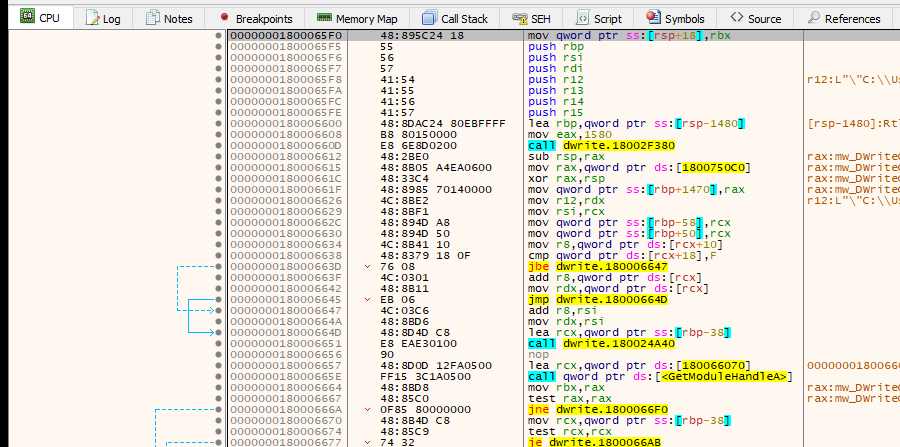Toggle breakpoint dot at address 0000000180006651

click(x=218, y=343)
